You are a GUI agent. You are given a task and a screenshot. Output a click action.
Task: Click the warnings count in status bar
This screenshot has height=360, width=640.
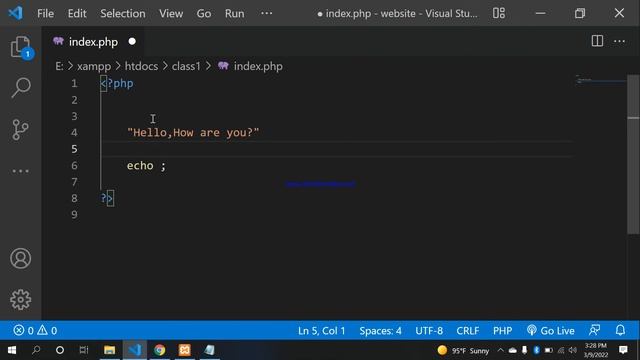pos(47,330)
